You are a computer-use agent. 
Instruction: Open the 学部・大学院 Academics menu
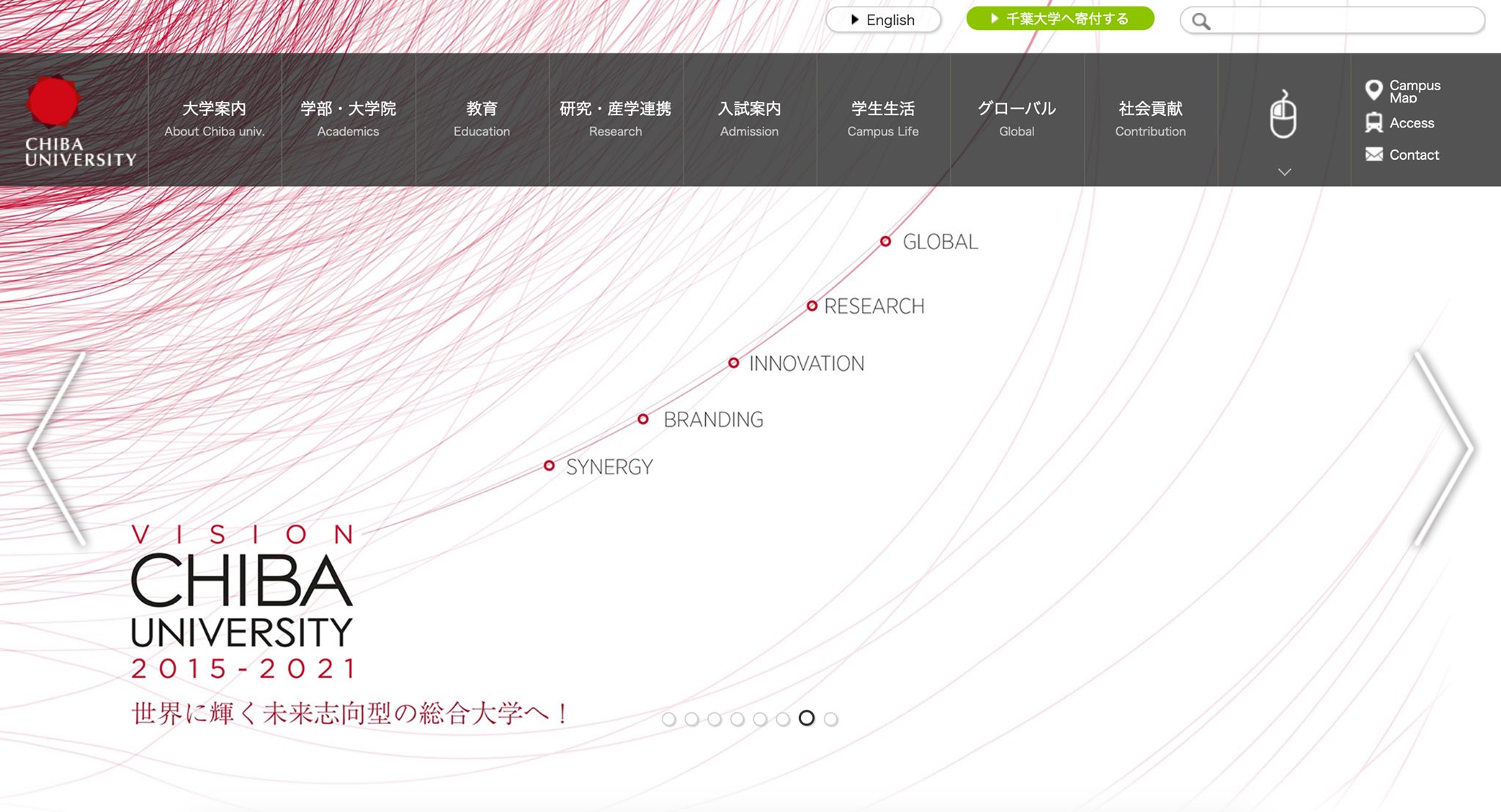point(348,119)
